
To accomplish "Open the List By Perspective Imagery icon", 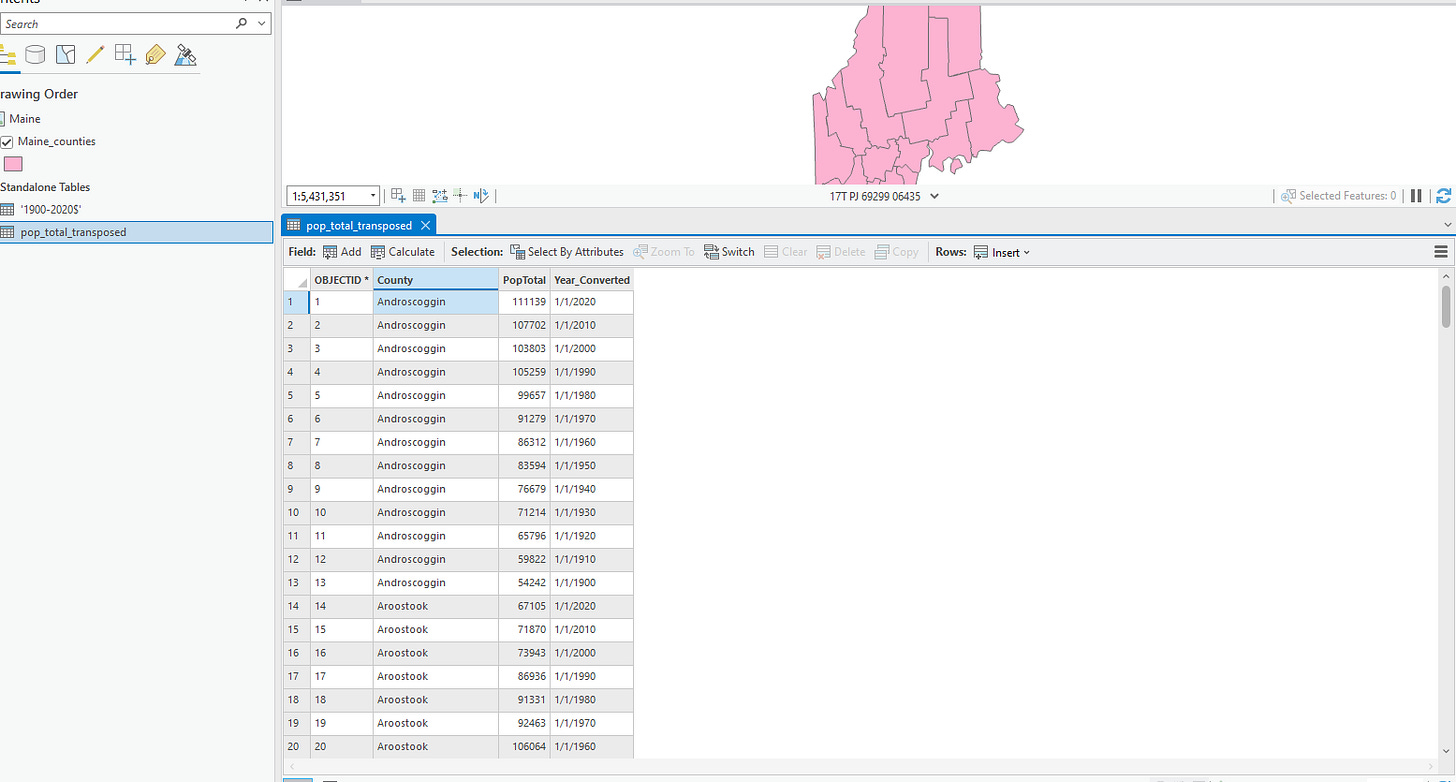I will click(x=185, y=55).
